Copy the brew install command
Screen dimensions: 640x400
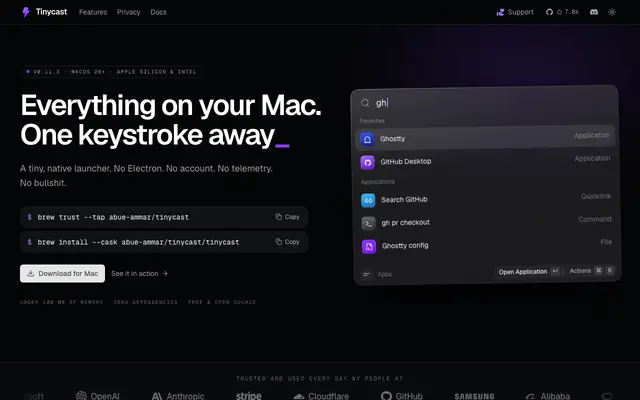pos(287,242)
